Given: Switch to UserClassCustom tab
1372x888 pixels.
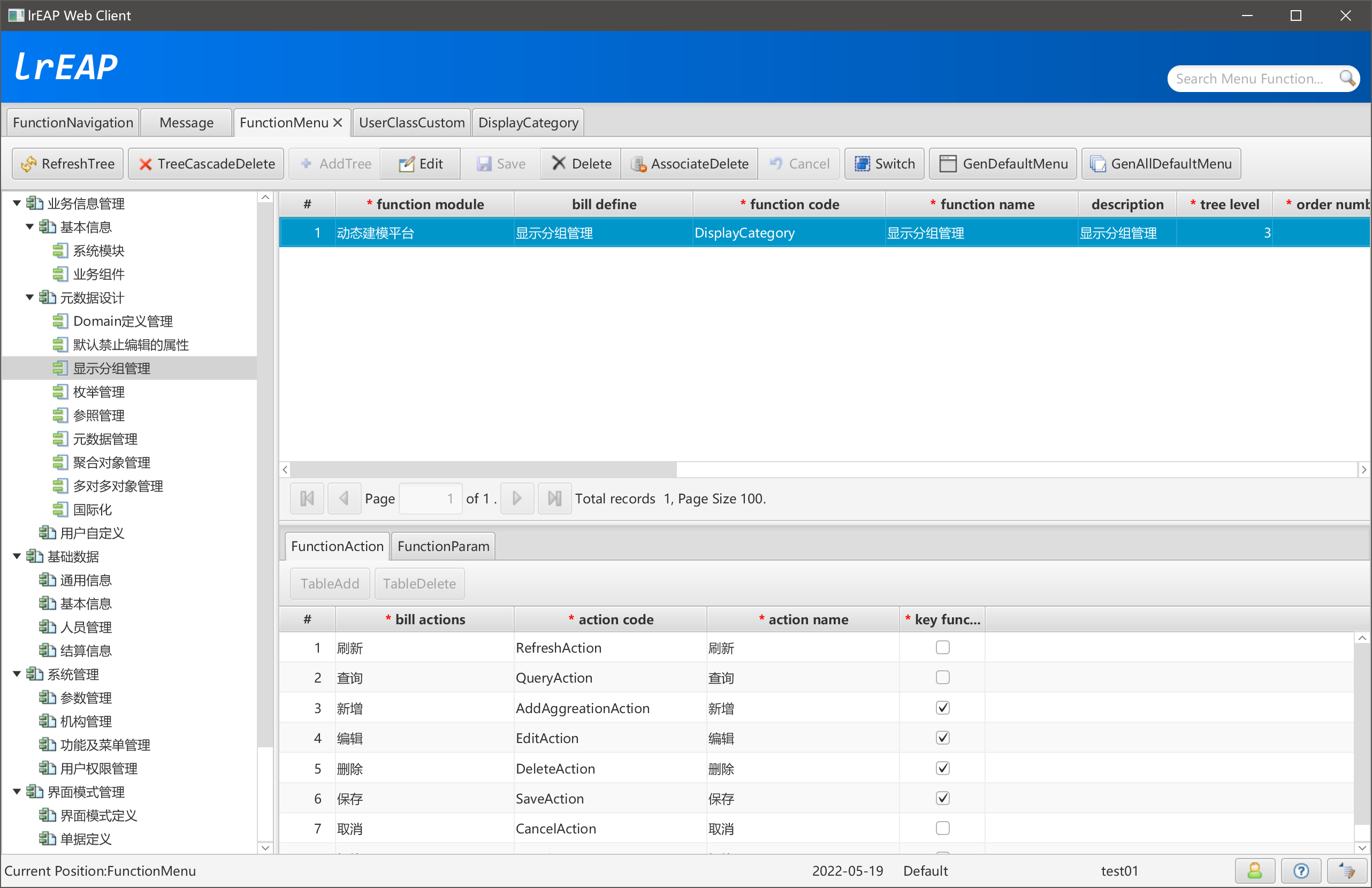Looking at the screenshot, I should [x=411, y=122].
